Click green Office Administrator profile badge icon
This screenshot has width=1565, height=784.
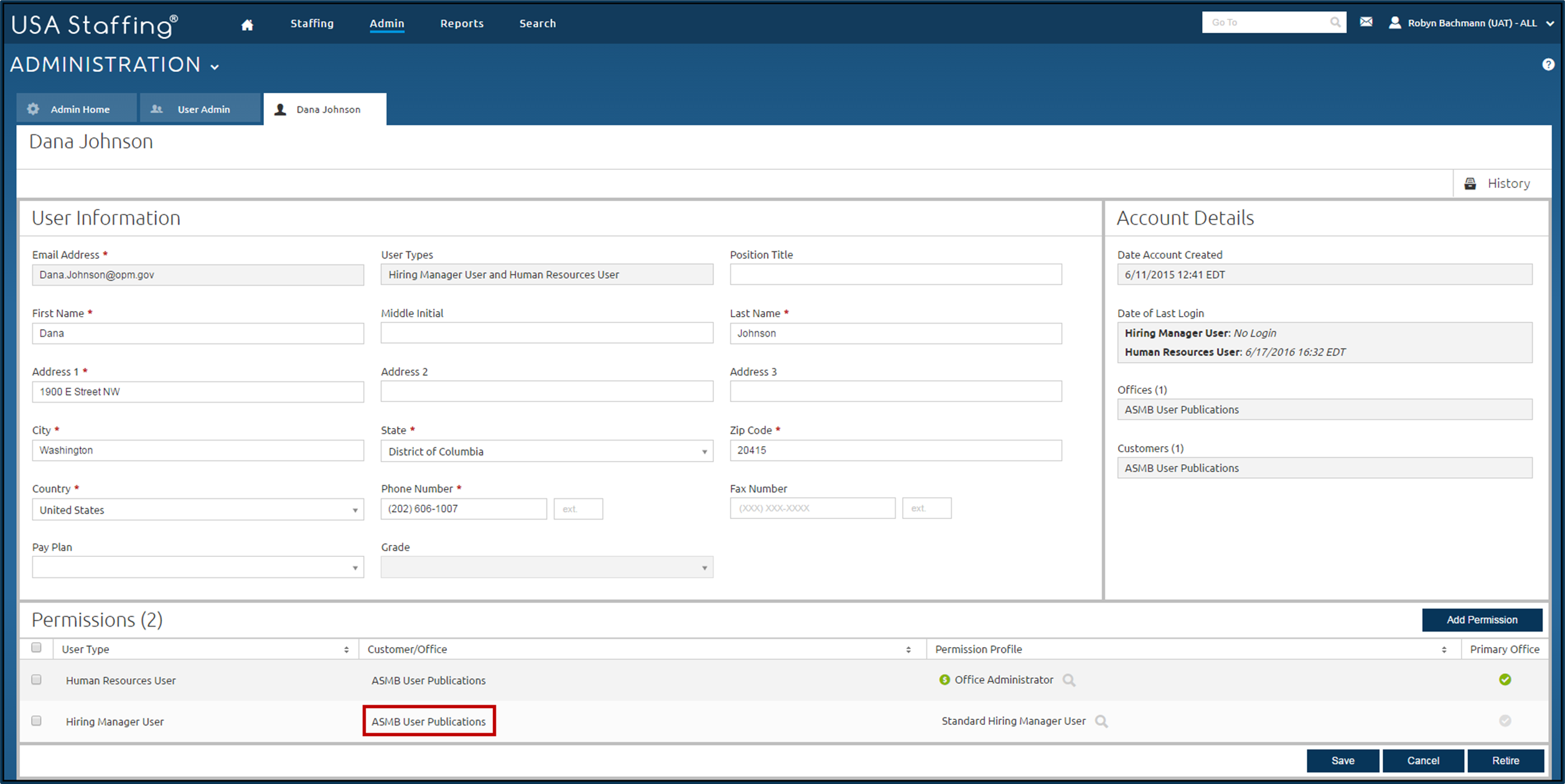click(944, 679)
